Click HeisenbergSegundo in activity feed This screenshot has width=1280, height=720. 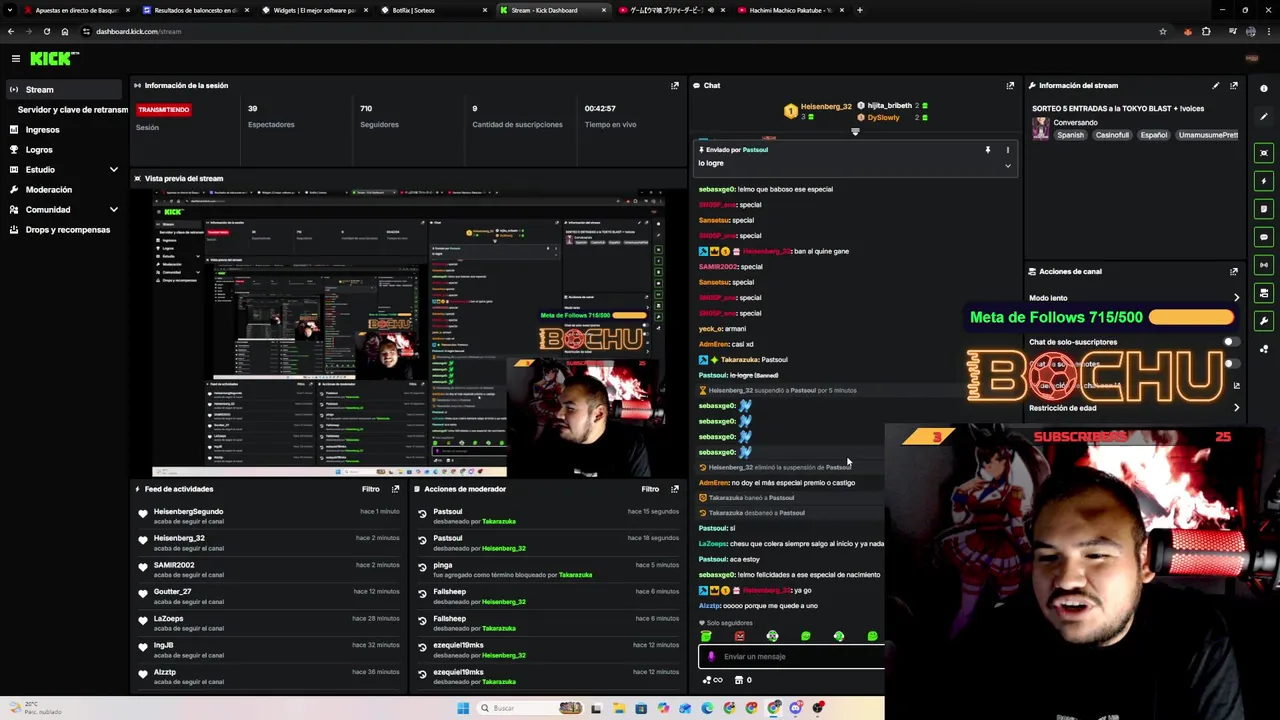click(x=188, y=512)
